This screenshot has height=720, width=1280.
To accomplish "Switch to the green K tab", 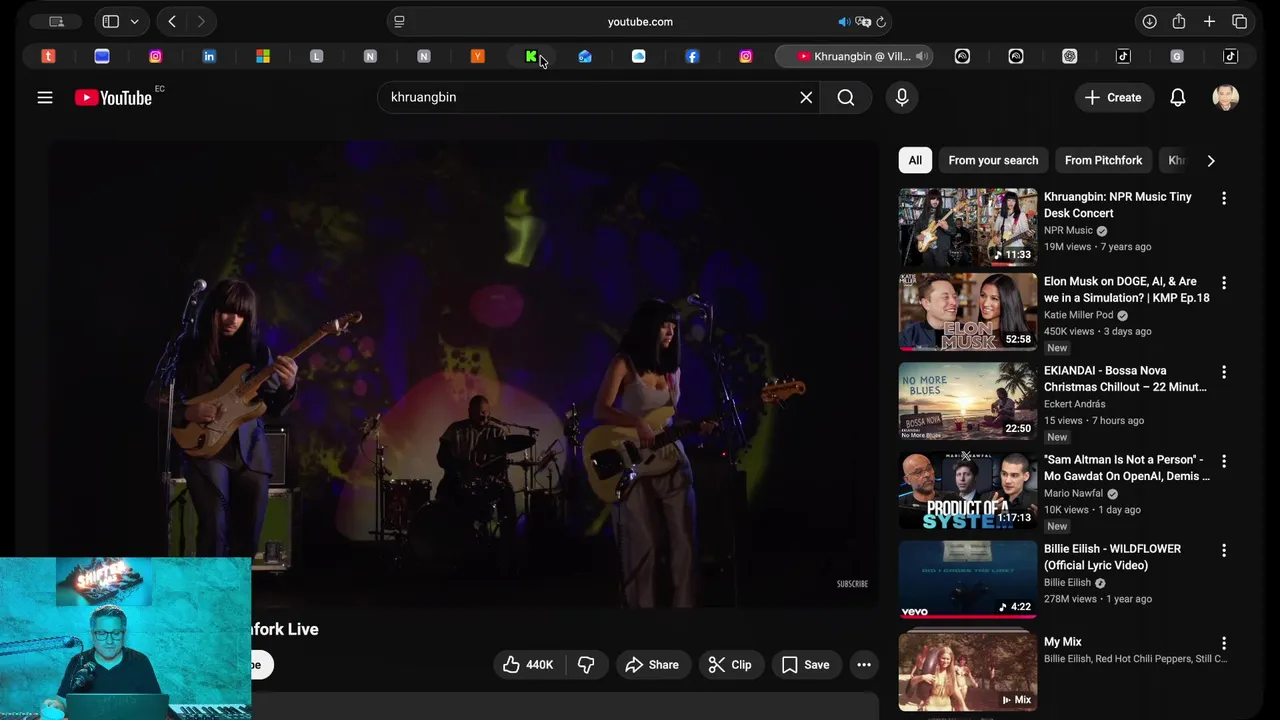I will (x=531, y=56).
